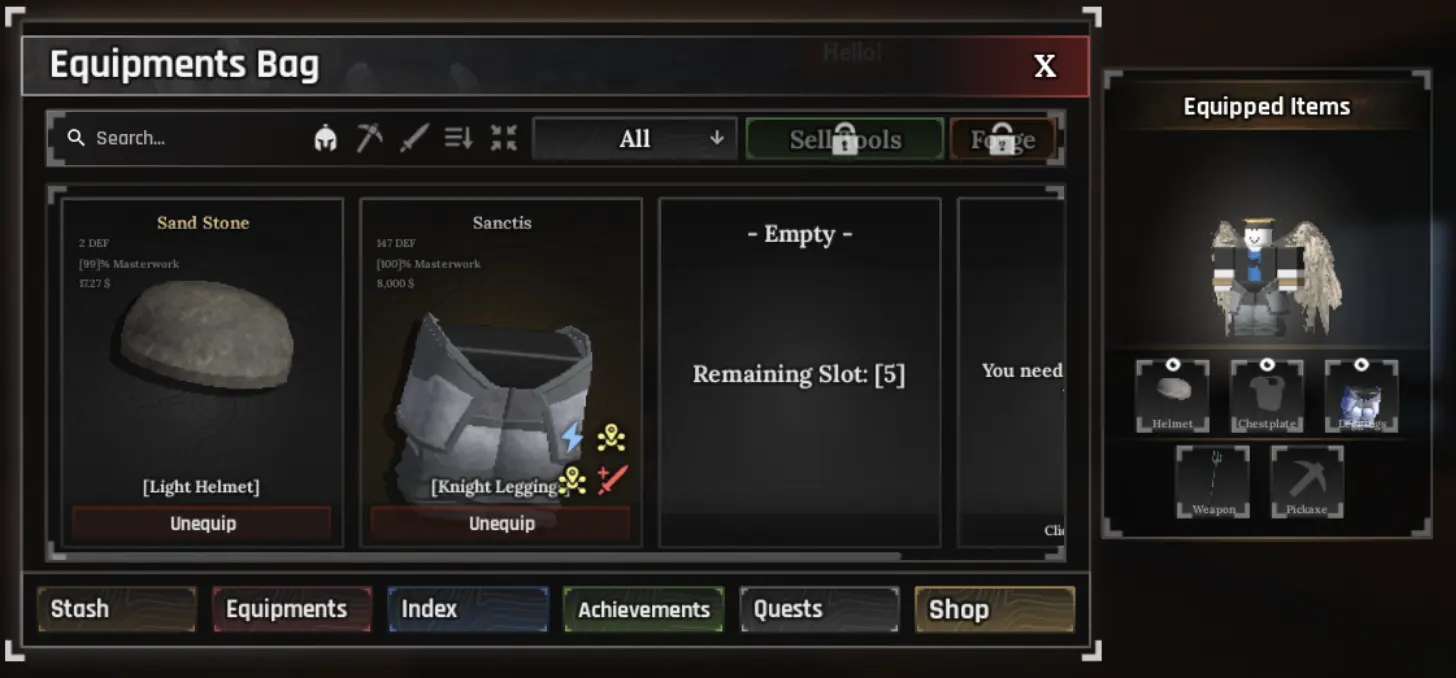Viewport: 1456px width, 678px height.
Task: Filter items by helmet icon
Action: click(325, 138)
